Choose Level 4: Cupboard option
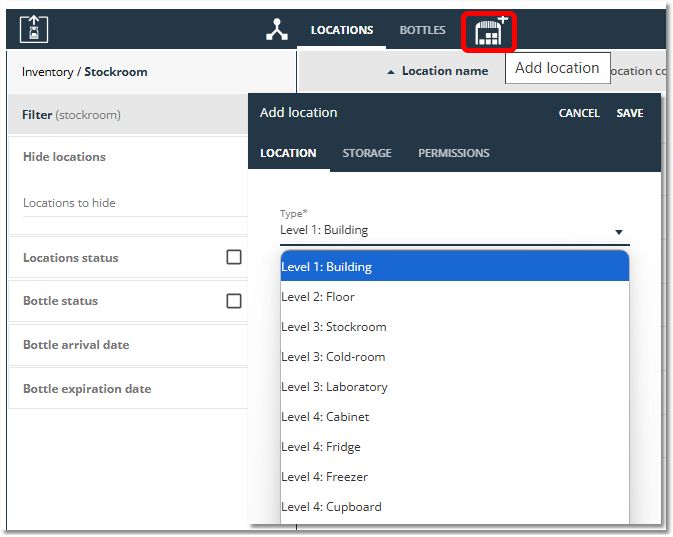Image resolution: width=673 pixels, height=537 pixels. click(455, 507)
